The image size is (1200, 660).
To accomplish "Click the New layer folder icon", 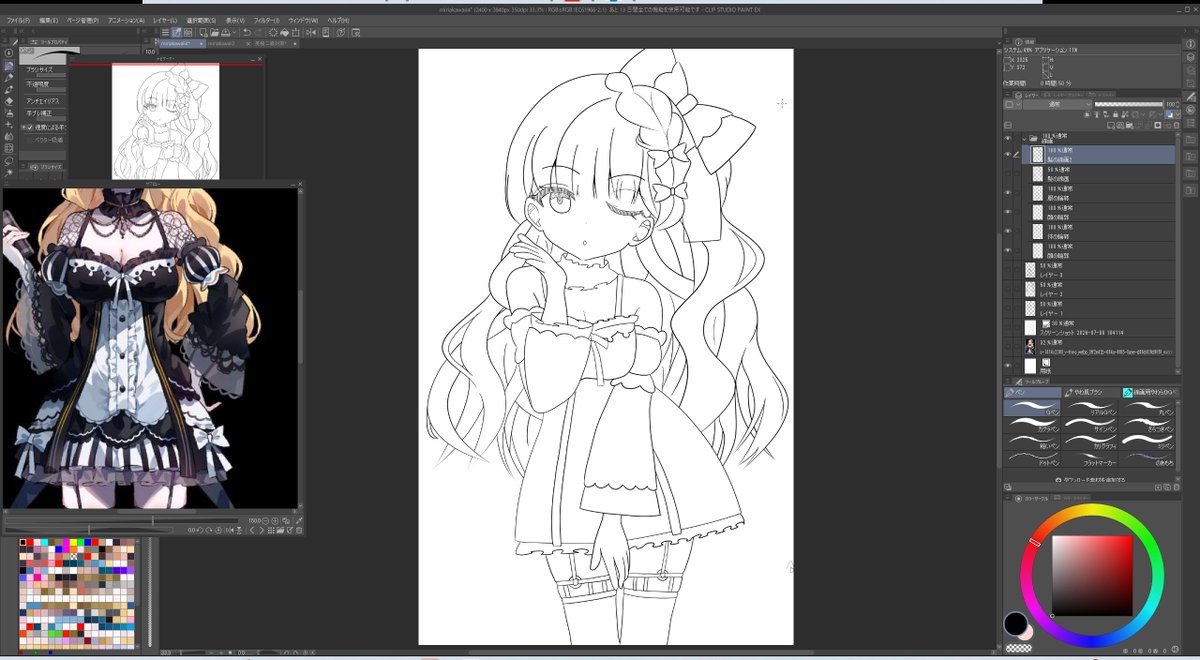I will point(1129,125).
